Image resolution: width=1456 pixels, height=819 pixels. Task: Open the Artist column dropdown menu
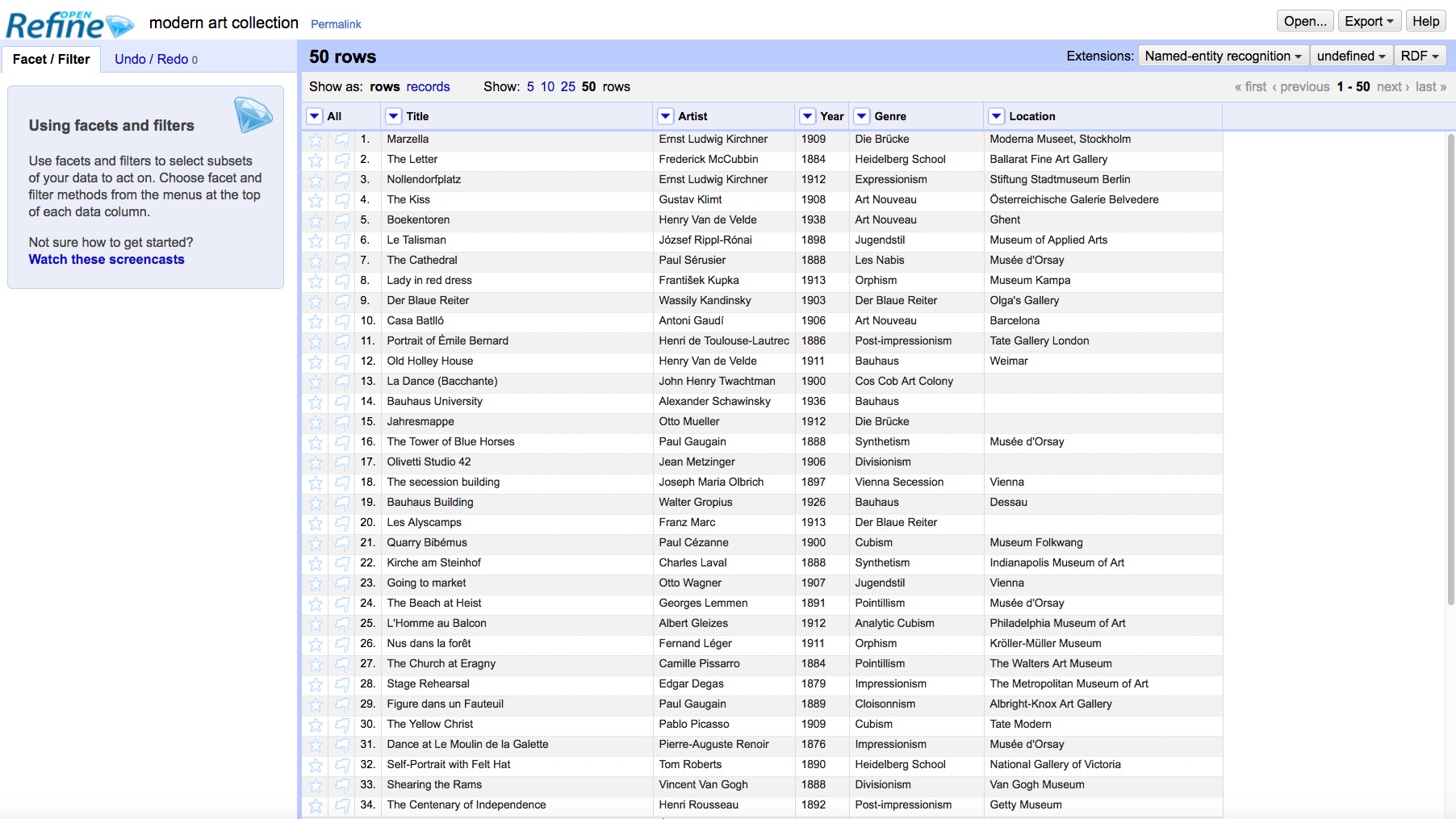665,115
